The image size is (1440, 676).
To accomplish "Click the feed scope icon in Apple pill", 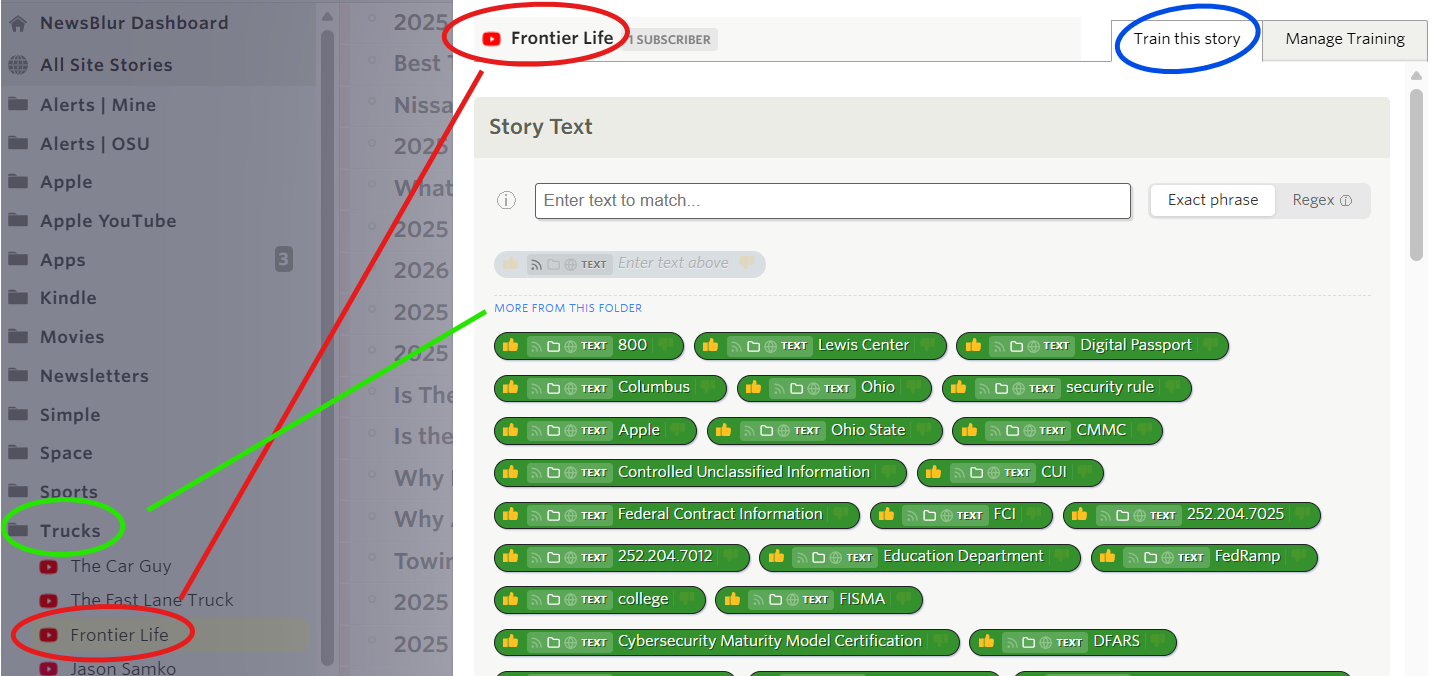I will pyautogui.click(x=537, y=431).
